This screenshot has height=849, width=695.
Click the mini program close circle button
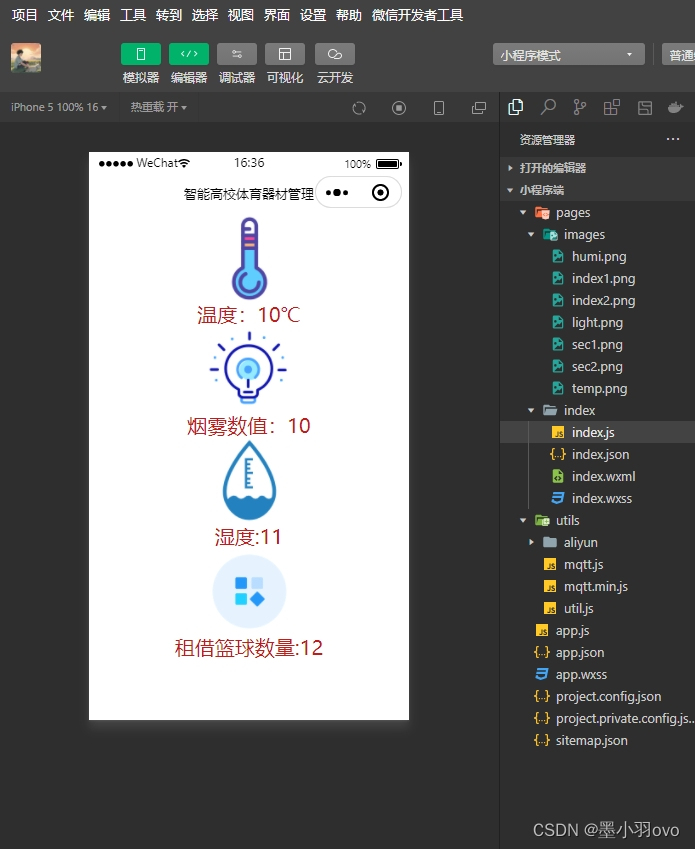click(x=381, y=193)
